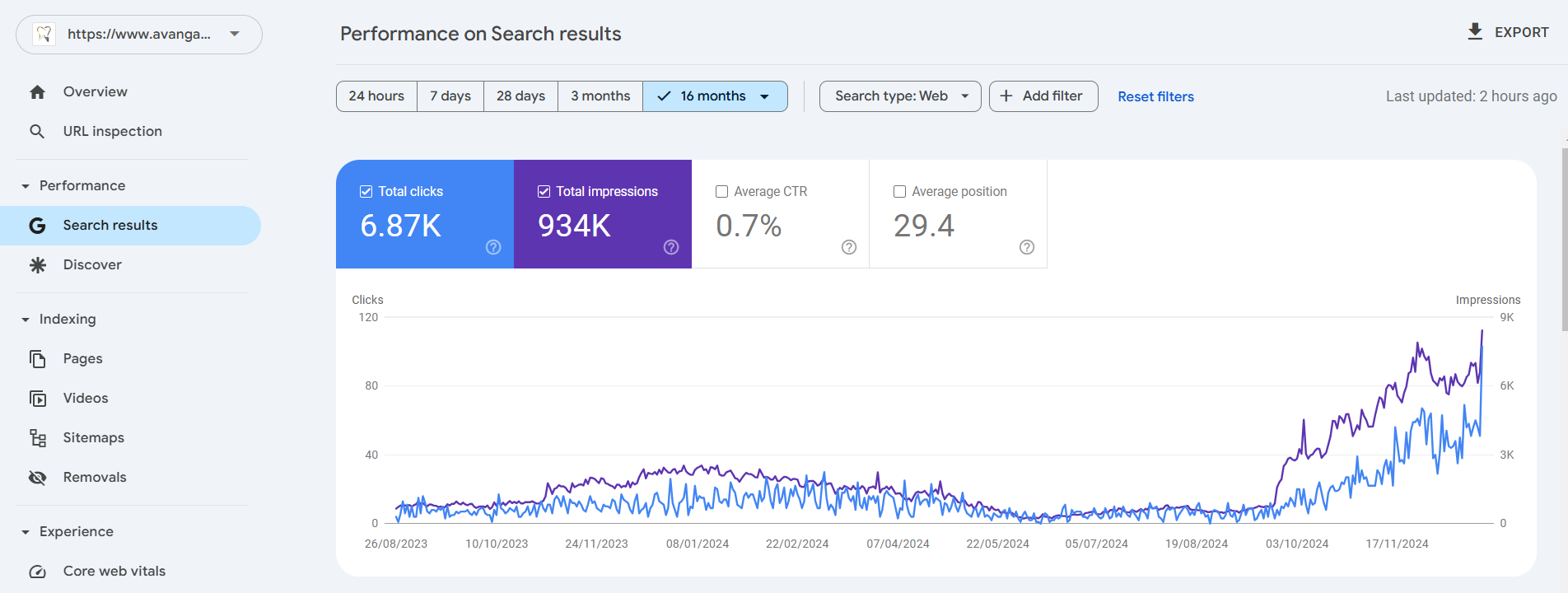Click the Reset filters link
1568x593 pixels.
click(x=1155, y=97)
